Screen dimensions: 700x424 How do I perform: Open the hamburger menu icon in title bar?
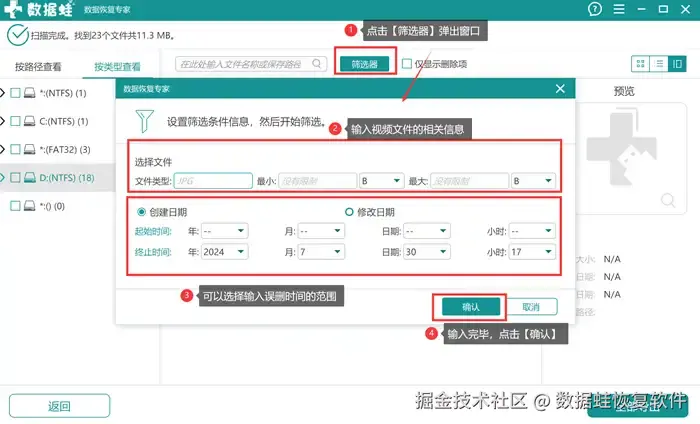pyautogui.click(x=619, y=9)
